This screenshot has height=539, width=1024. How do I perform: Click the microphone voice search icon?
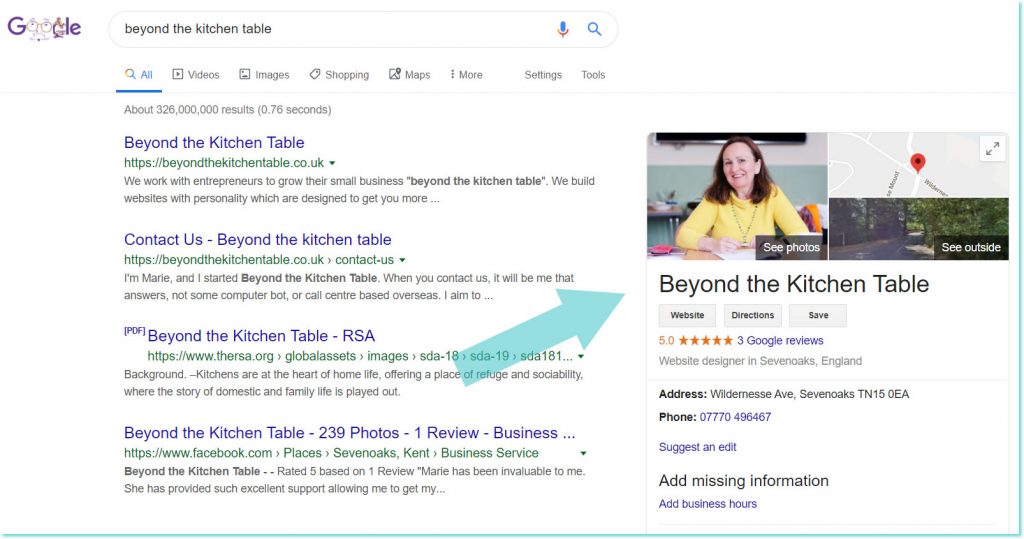[x=563, y=29]
